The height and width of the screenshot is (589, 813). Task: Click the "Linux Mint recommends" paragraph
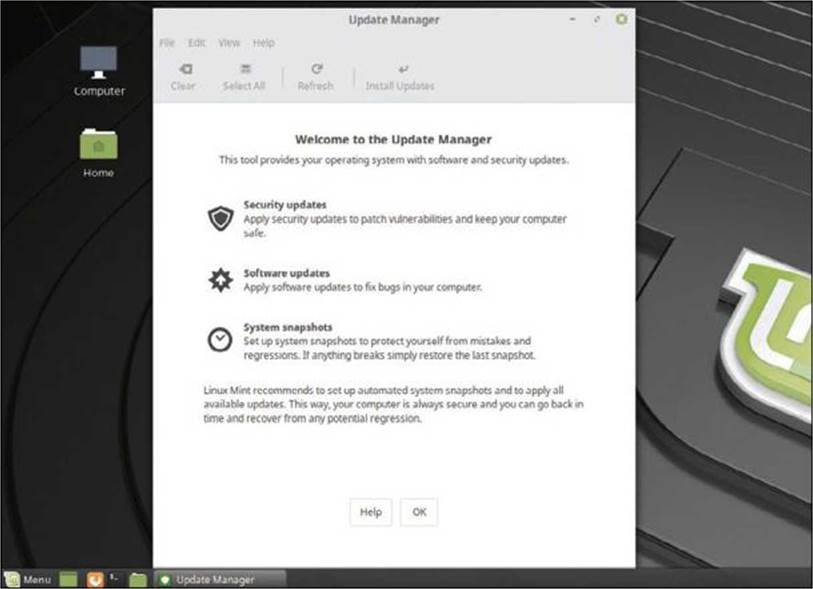394,404
